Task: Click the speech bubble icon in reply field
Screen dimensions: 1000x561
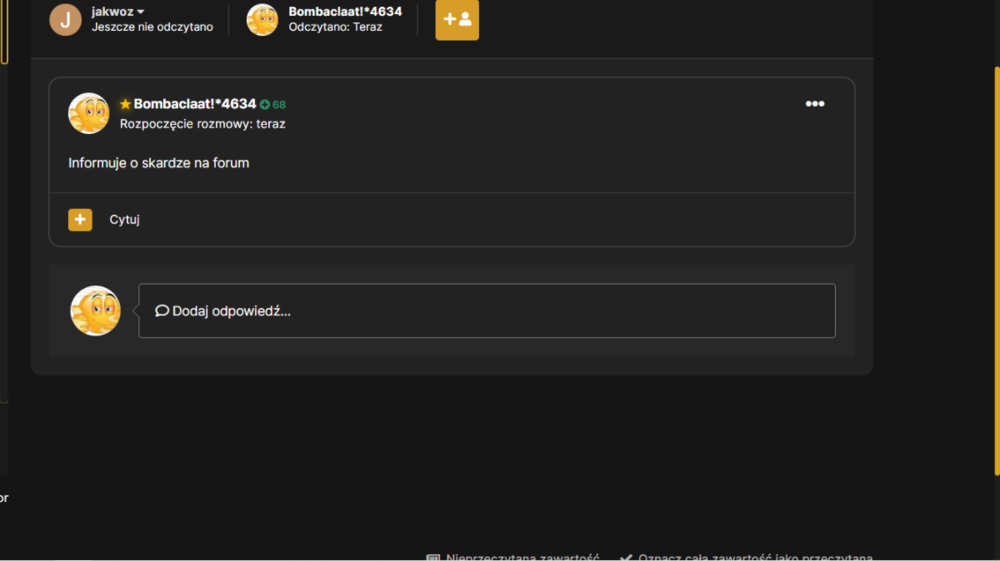Action: tap(162, 310)
